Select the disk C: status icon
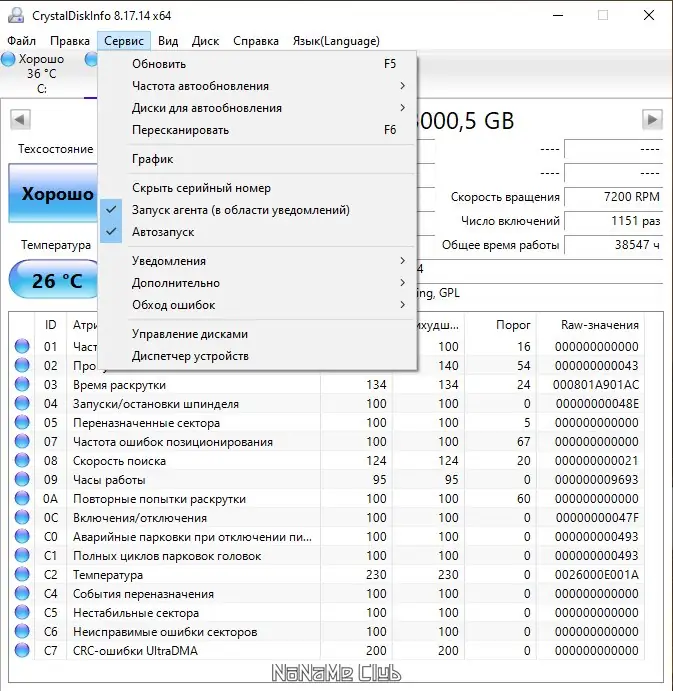673x691 pixels. pos(9,60)
